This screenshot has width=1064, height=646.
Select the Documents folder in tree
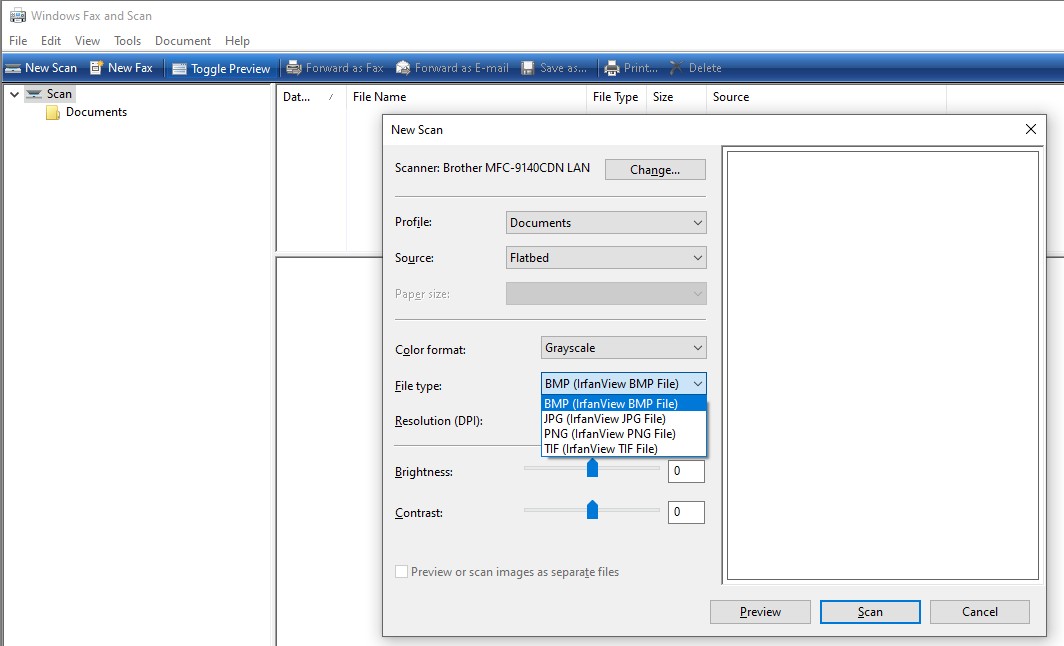[x=95, y=112]
